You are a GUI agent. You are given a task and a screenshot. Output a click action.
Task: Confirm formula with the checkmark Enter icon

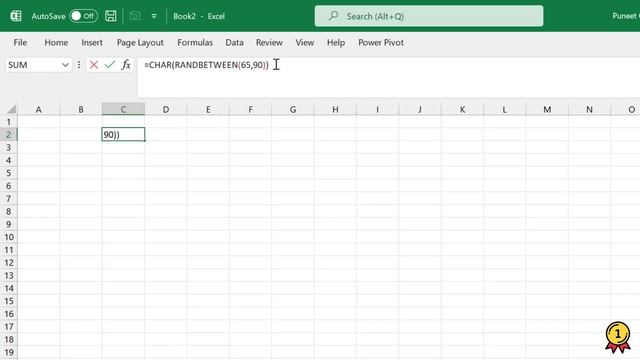click(109, 65)
